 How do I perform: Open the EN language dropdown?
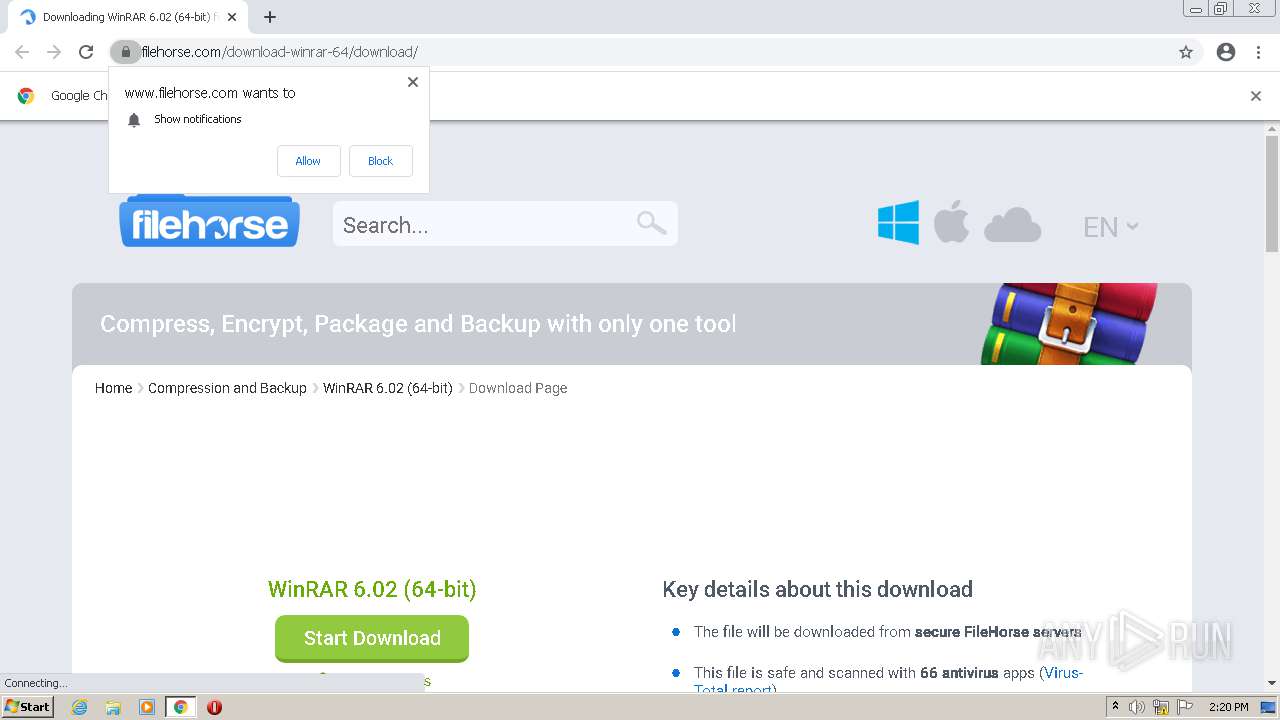[x=1111, y=227]
